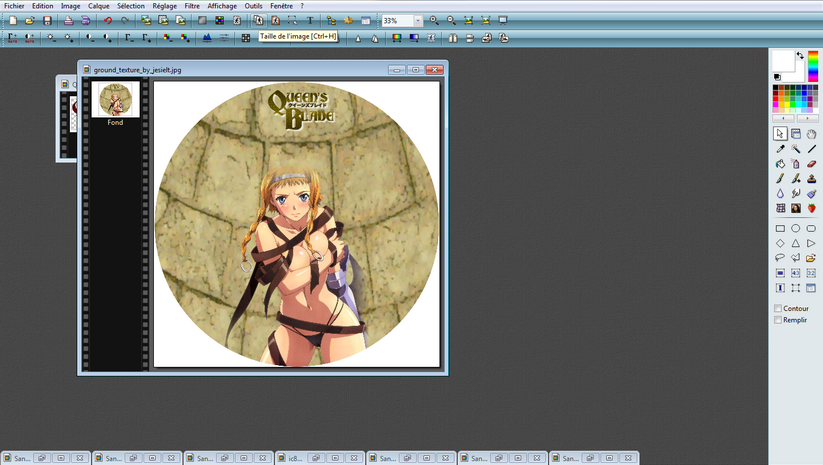This screenshot has height=465, width=823.
Task: Open the Fenêtre menu
Action: (282, 6)
